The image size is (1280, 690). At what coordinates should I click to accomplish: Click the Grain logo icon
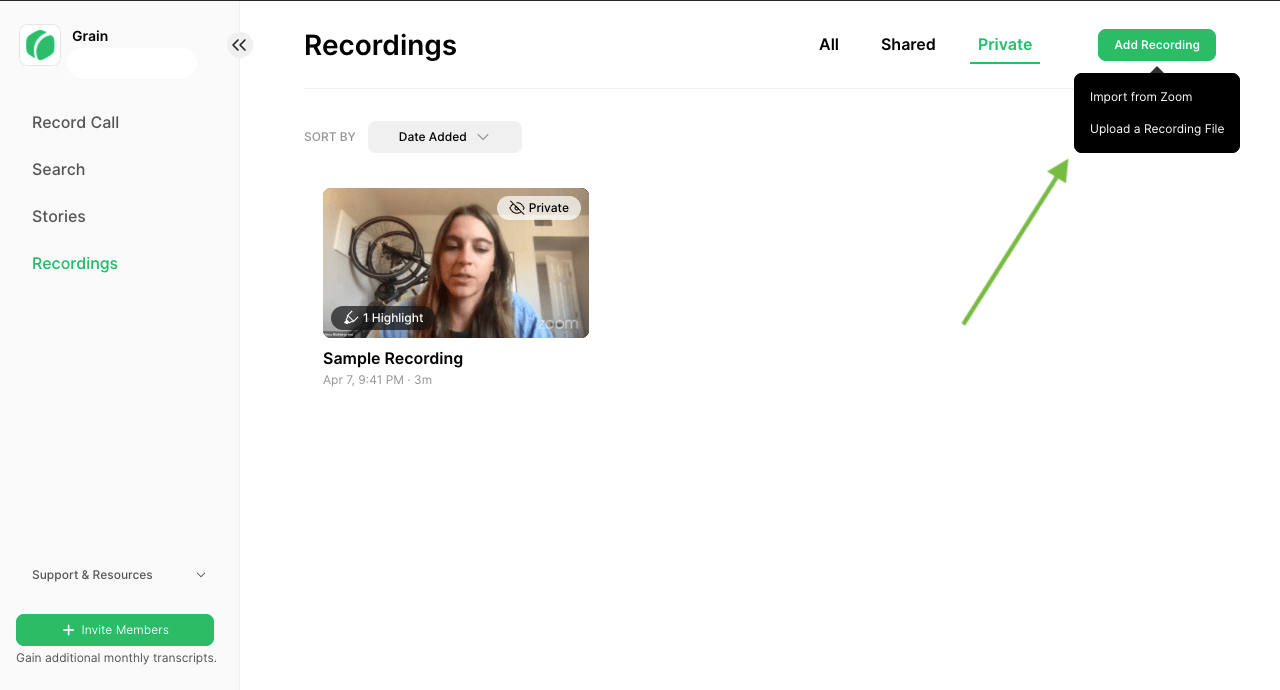click(40, 45)
